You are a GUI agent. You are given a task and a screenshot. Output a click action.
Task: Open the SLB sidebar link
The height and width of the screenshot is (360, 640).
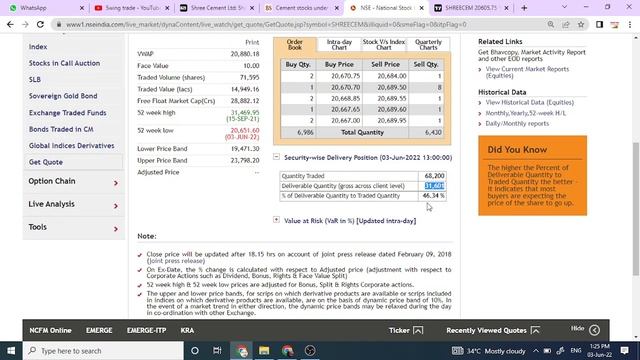click(x=35, y=80)
